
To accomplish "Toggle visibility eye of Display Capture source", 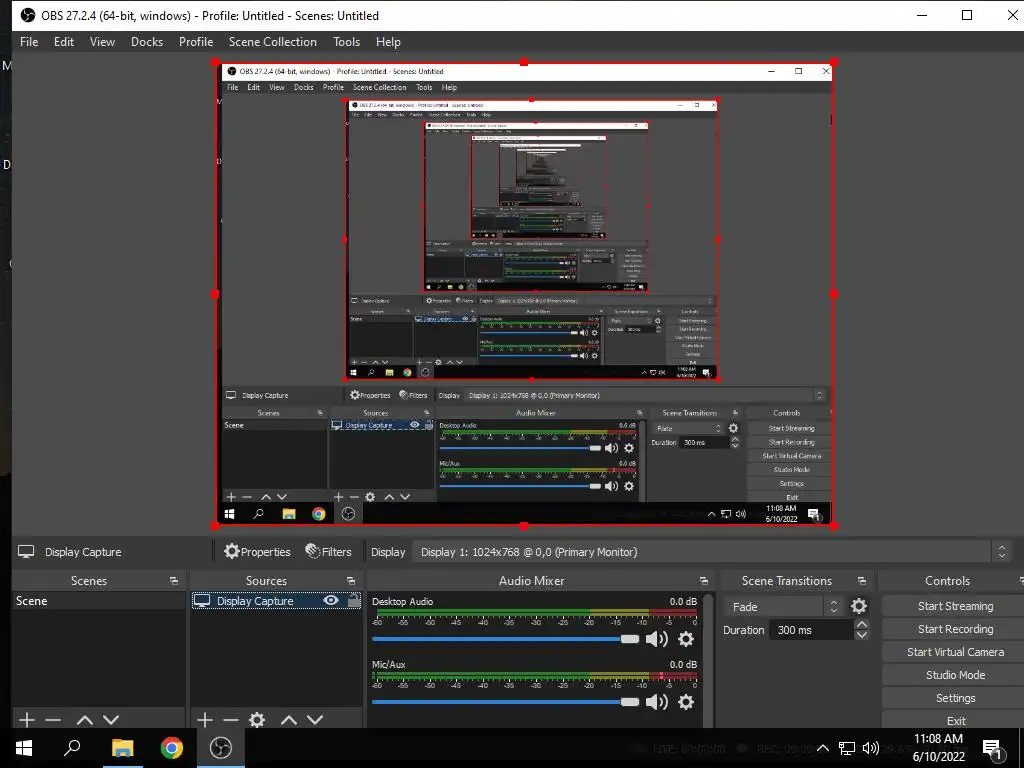I will pos(331,600).
